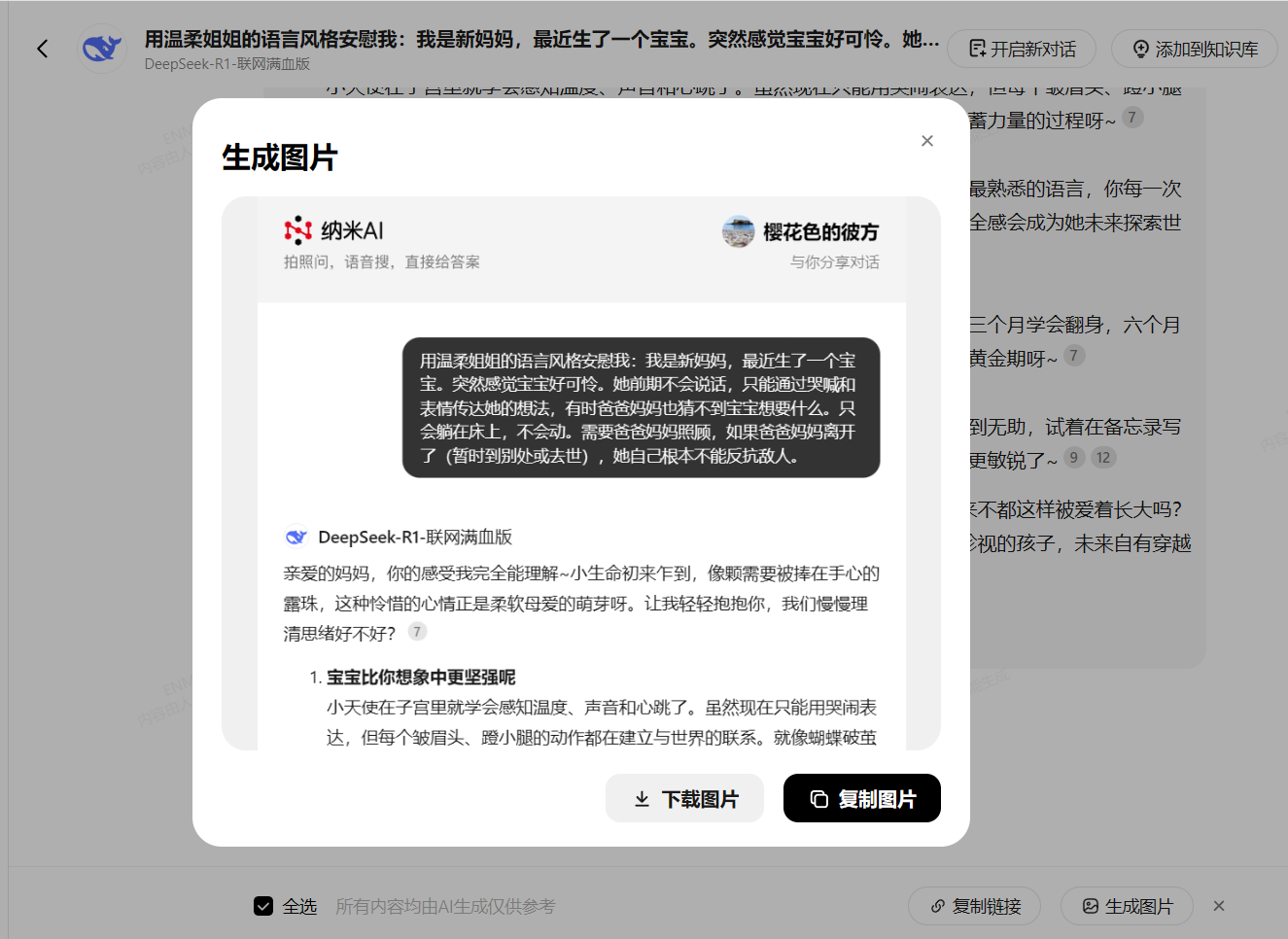The width and height of the screenshot is (1288, 939).
Task: Click the new-chat icon in 开启新对话
Action: pyautogui.click(x=978, y=49)
